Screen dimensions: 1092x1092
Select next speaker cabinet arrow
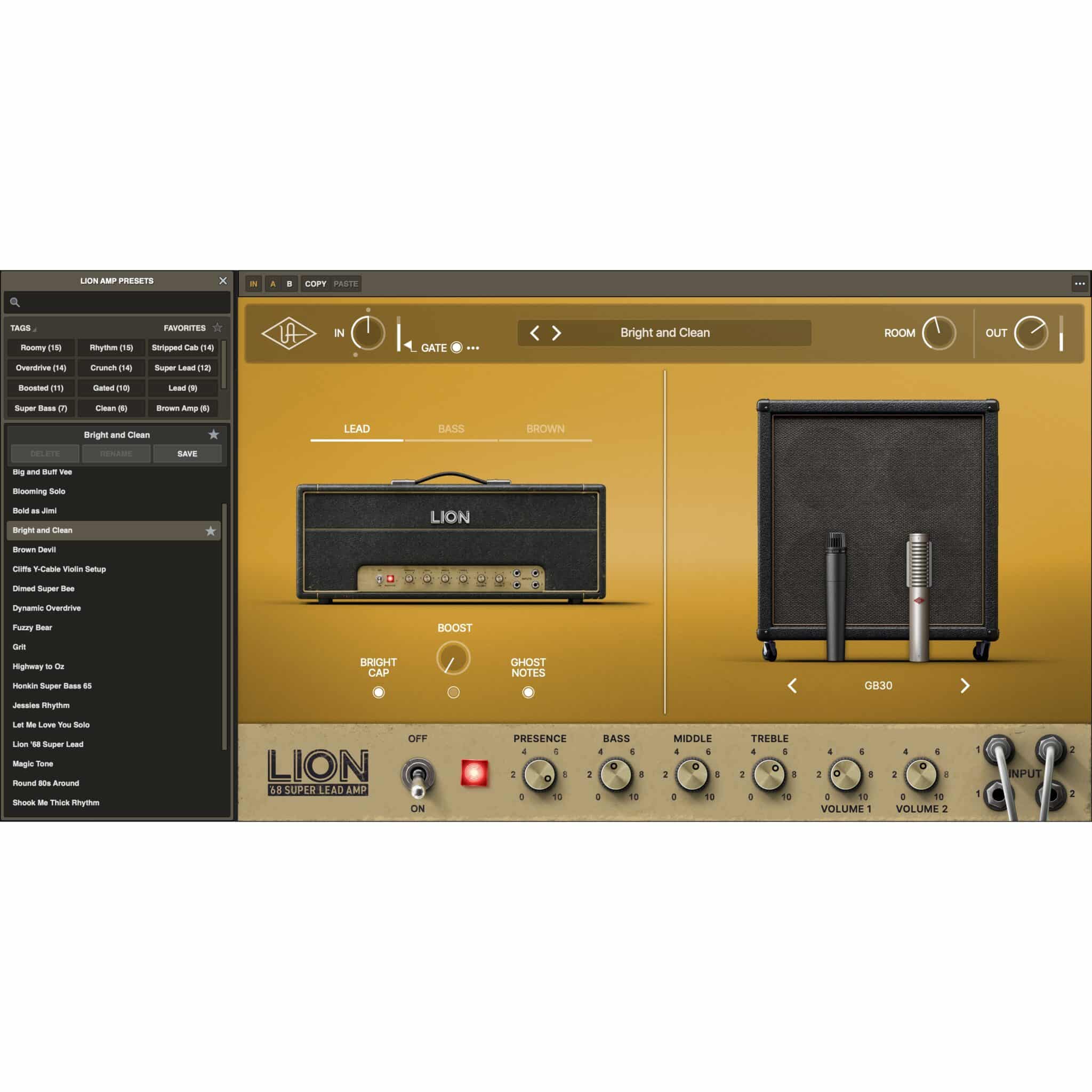point(965,686)
